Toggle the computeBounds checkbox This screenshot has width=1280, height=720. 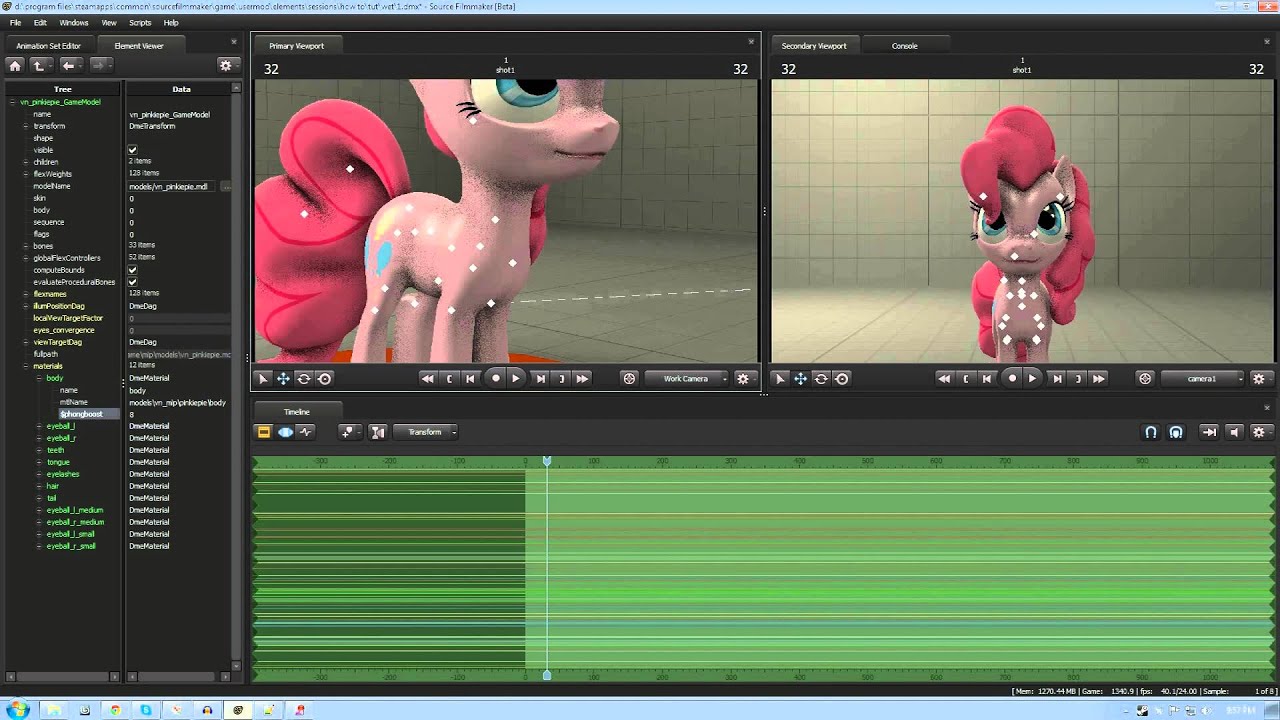click(132, 270)
